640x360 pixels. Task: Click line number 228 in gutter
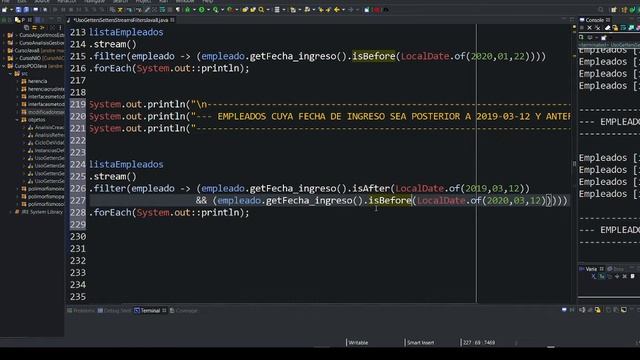coord(78,213)
